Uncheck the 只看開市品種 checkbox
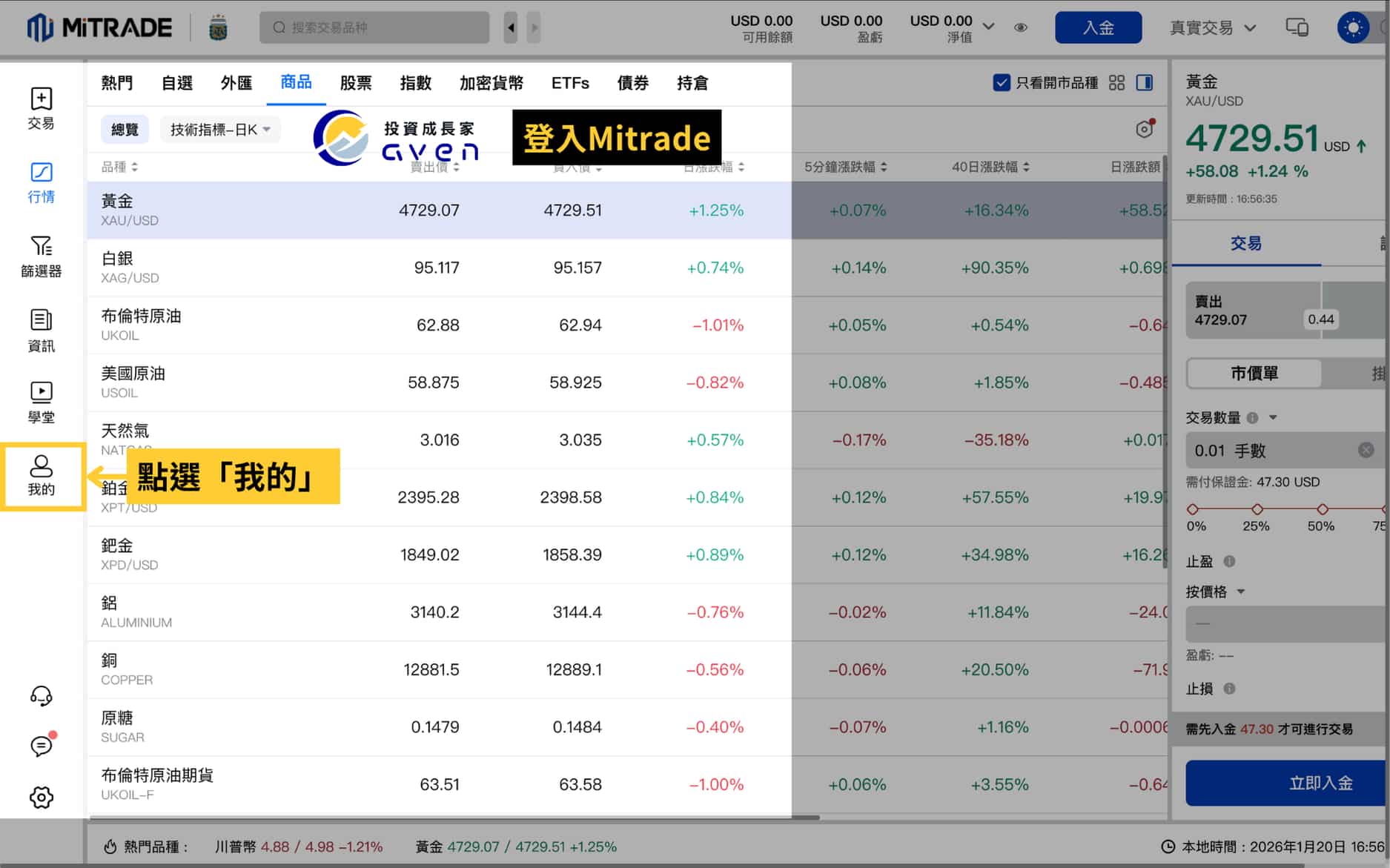The width and height of the screenshot is (1390, 868). click(1002, 83)
